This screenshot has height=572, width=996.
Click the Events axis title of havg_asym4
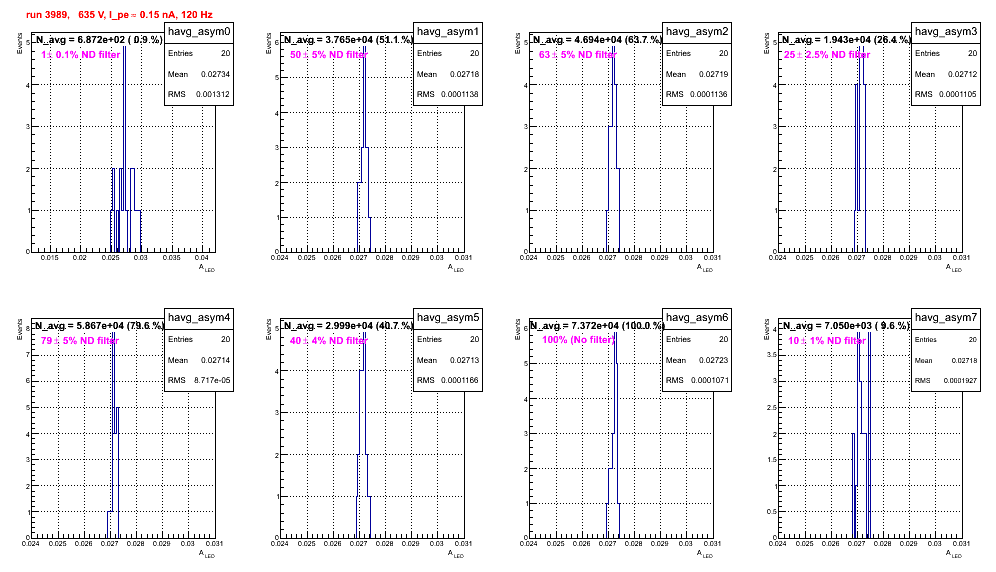point(19,329)
